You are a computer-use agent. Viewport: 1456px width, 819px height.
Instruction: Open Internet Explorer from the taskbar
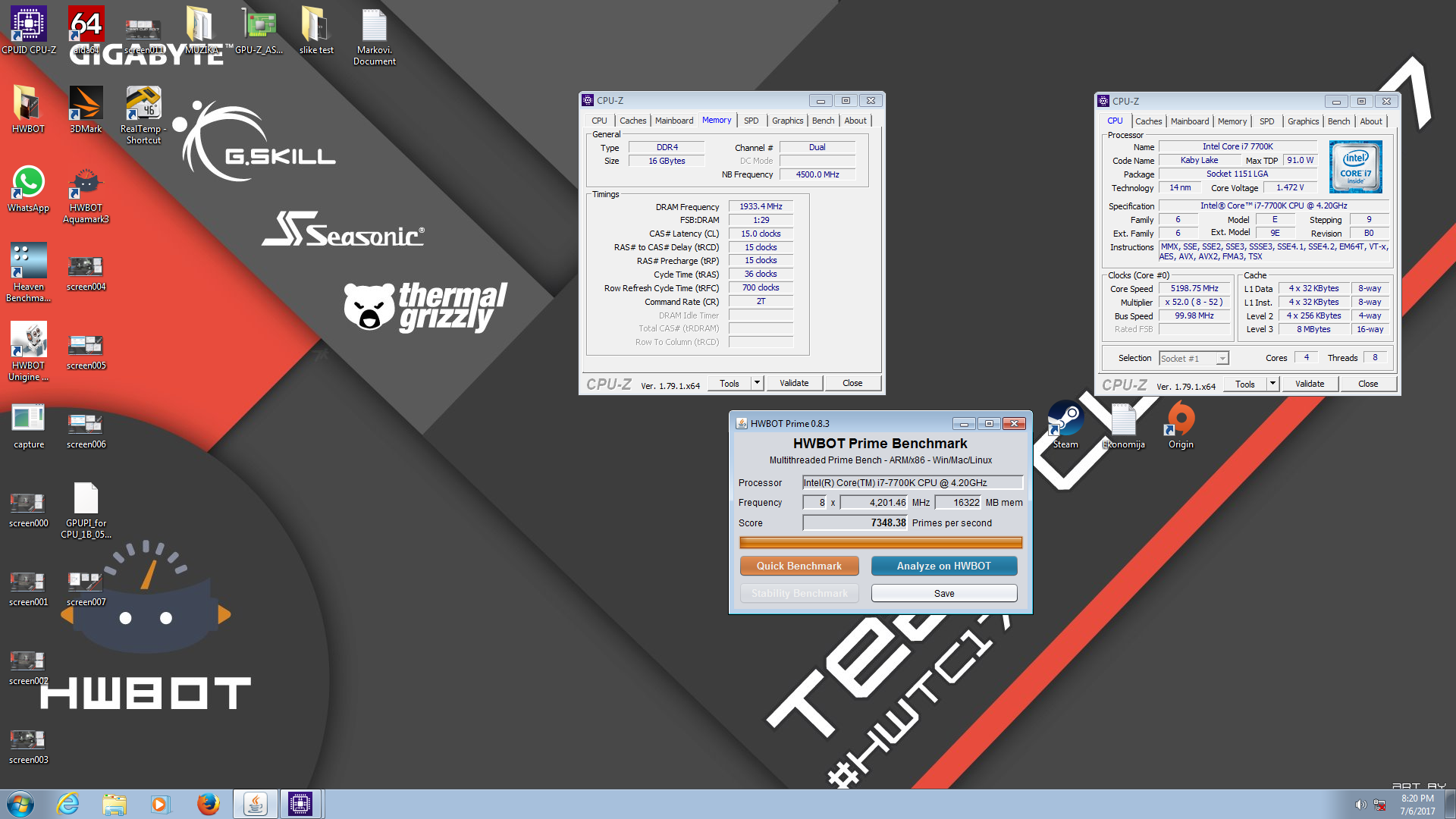[68, 804]
